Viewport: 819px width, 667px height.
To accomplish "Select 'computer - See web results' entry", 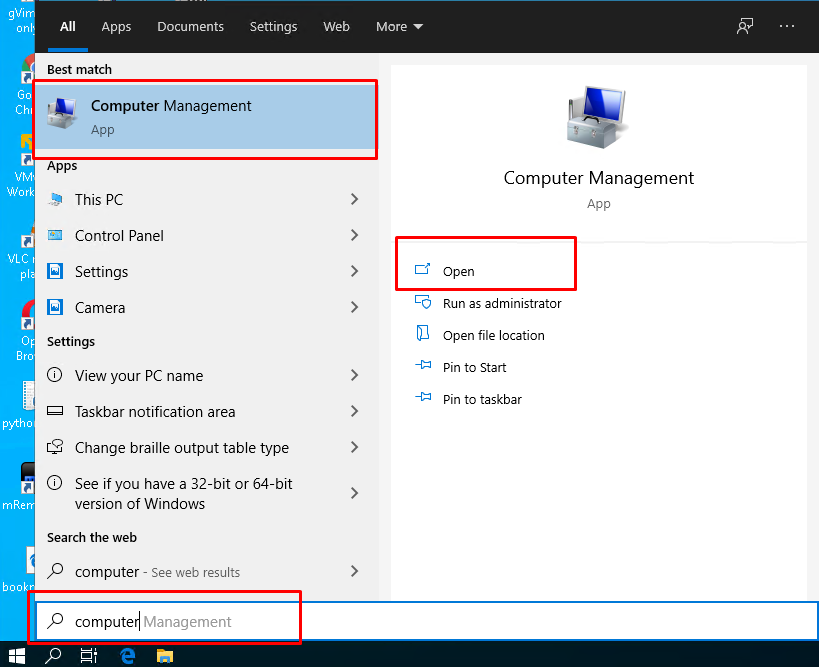I will pos(157,572).
